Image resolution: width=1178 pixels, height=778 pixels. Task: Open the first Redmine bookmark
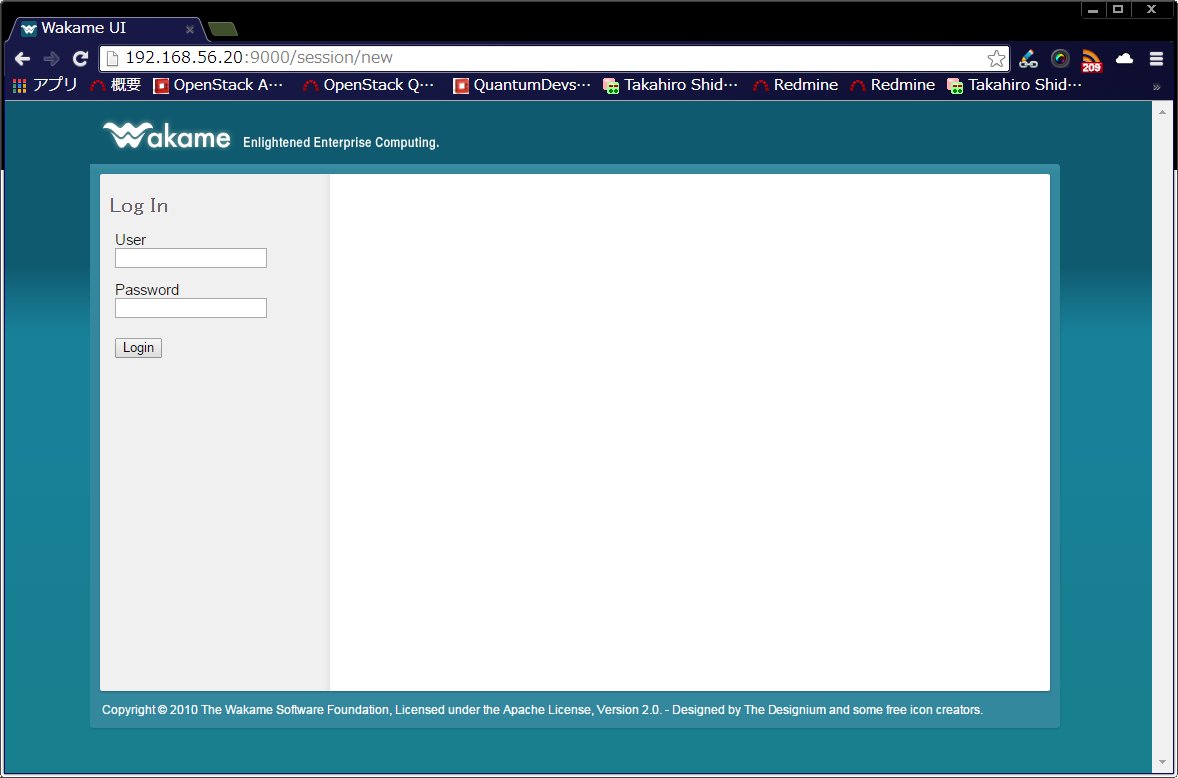796,85
